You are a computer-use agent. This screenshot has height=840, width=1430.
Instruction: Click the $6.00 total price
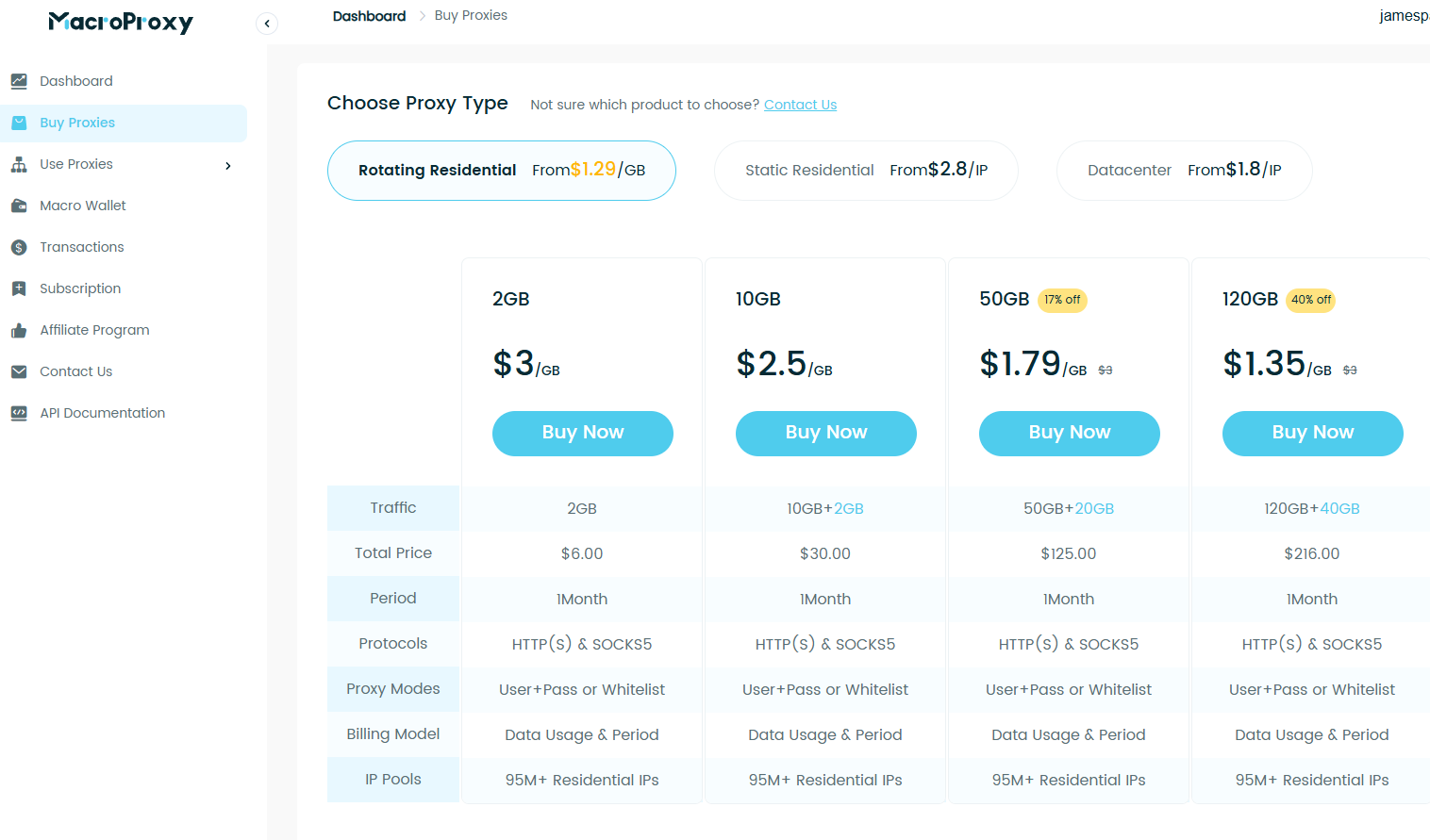pos(582,554)
